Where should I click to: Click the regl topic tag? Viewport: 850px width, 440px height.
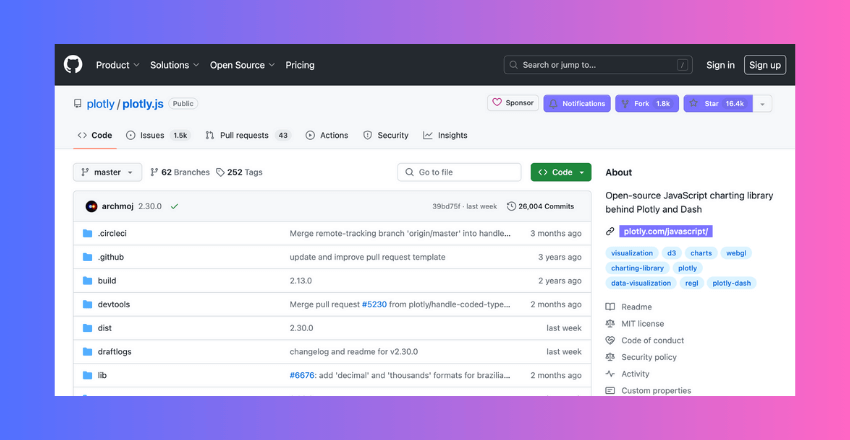[x=692, y=283]
